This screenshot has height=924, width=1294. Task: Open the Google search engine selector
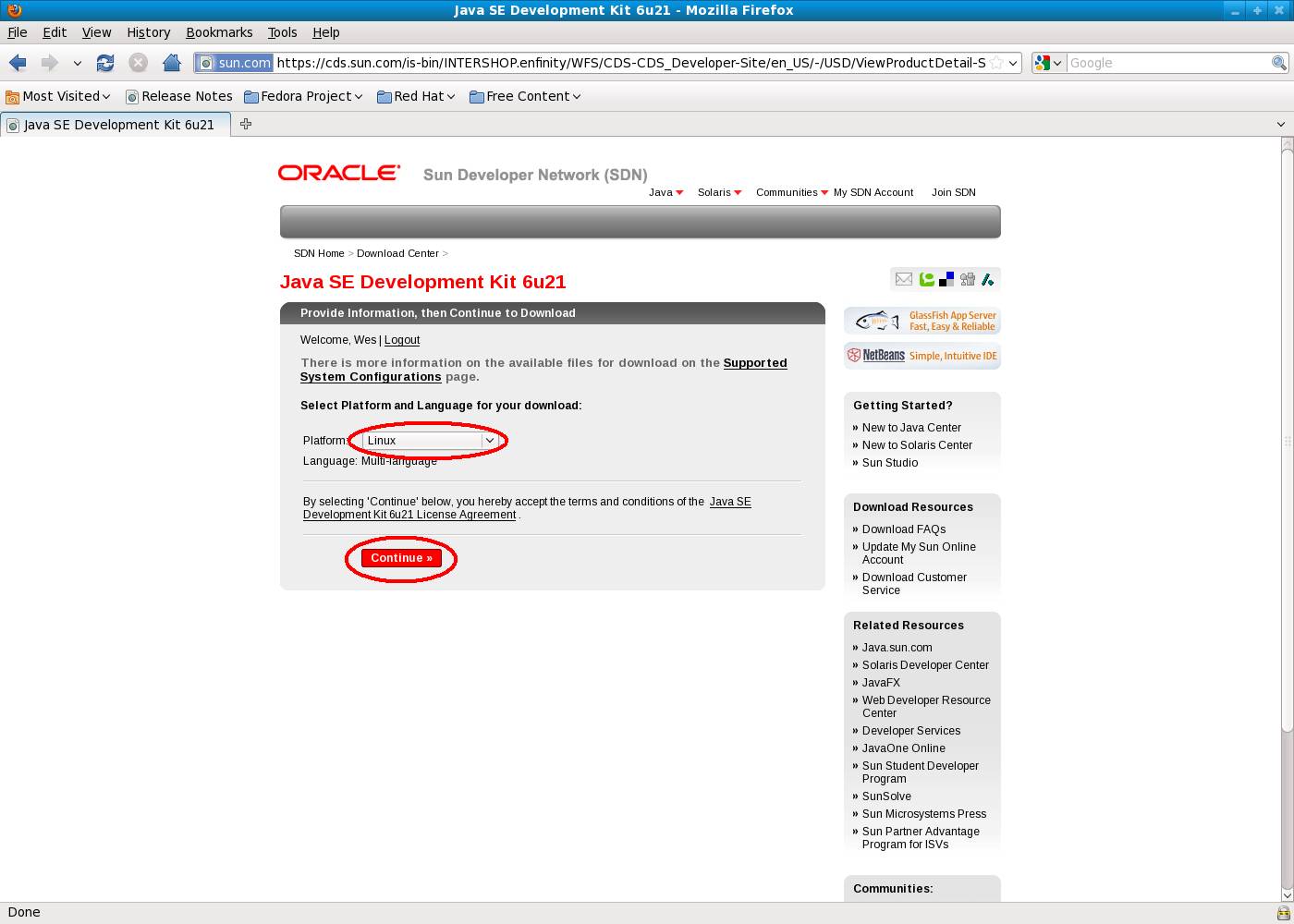tap(1049, 63)
